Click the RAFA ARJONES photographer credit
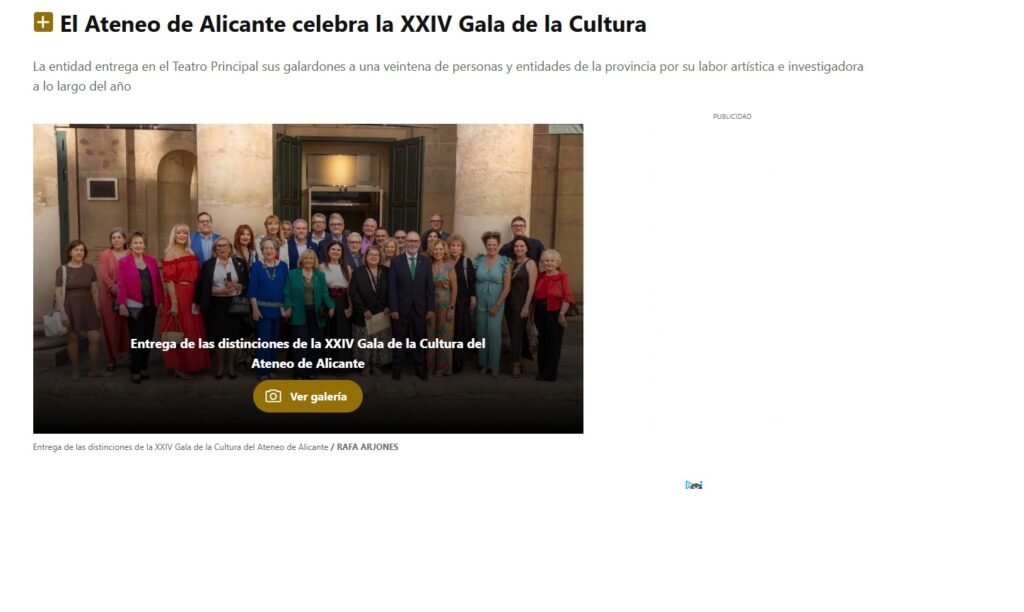This screenshot has height=612, width=1024. 367,447
